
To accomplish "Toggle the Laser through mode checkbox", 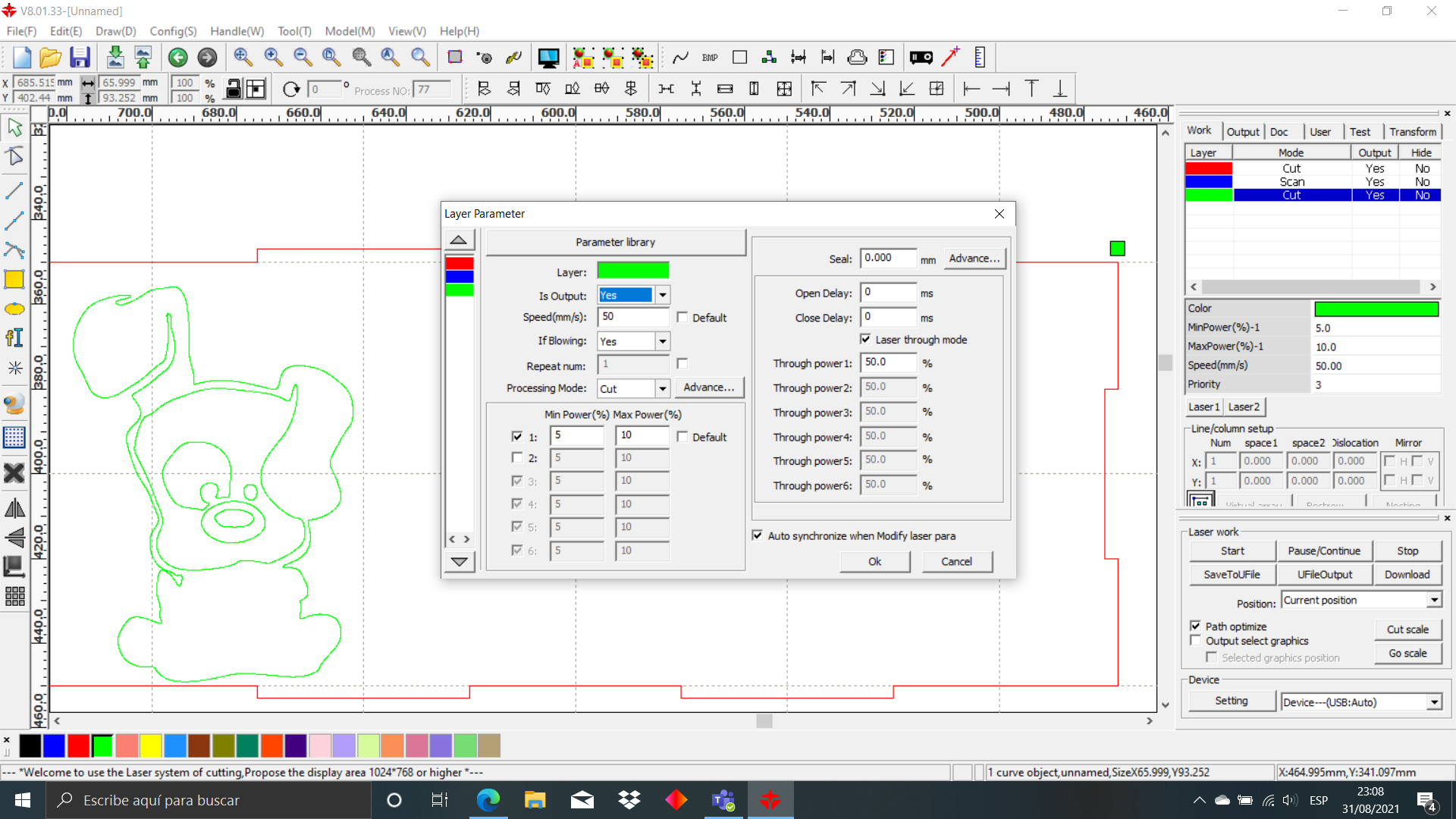I will (865, 339).
